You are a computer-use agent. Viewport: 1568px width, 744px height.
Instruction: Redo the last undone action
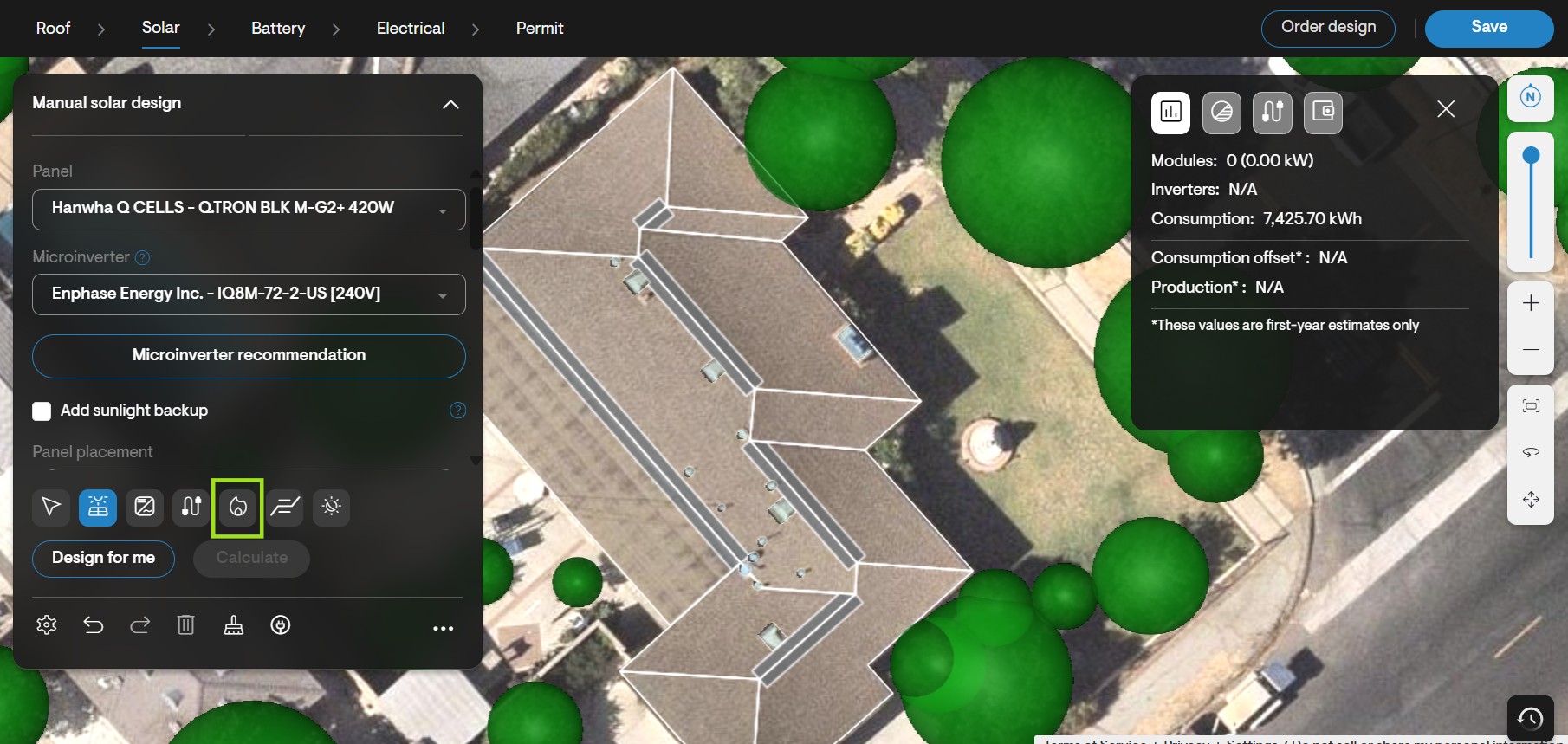pyautogui.click(x=140, y=625)
